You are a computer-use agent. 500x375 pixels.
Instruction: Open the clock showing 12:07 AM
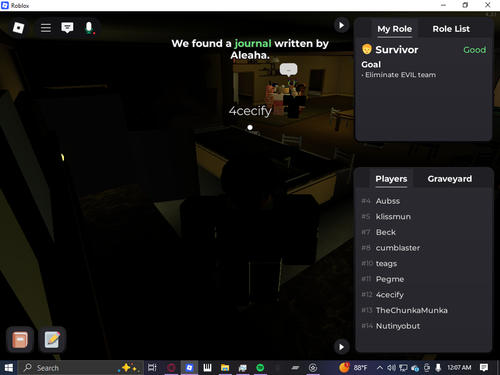tap(459, 368)
